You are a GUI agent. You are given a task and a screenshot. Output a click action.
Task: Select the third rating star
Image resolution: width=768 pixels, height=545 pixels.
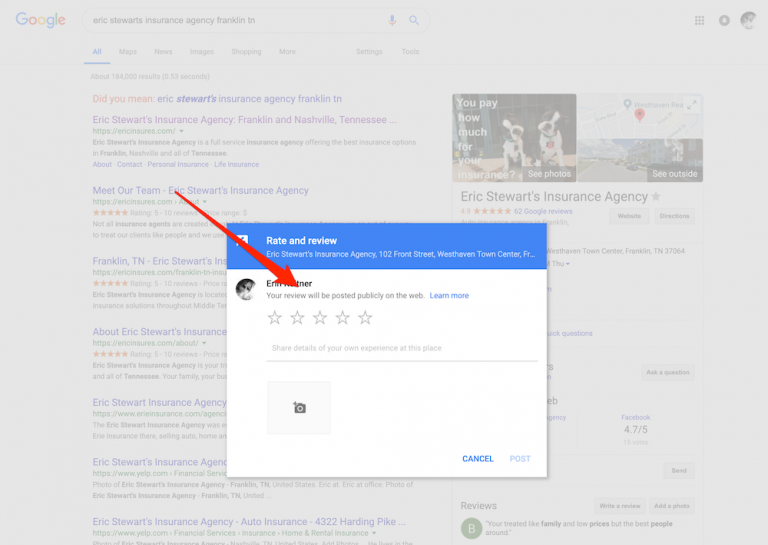(320, 318)
